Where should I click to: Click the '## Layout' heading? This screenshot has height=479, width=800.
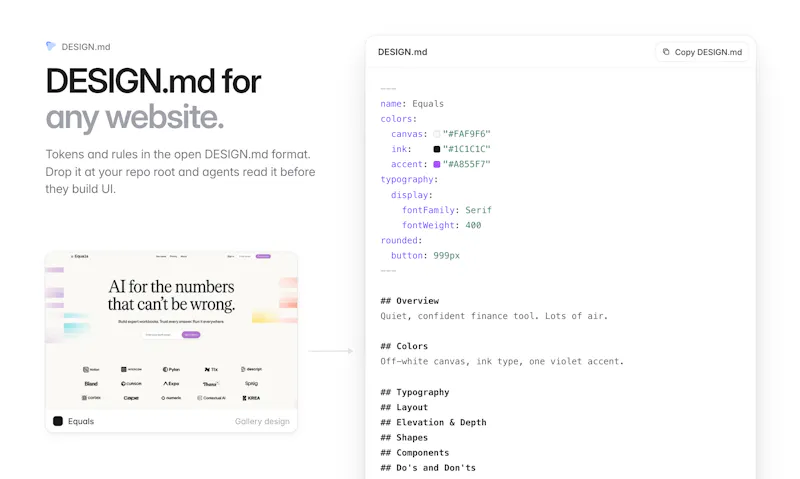coord(404,407)
